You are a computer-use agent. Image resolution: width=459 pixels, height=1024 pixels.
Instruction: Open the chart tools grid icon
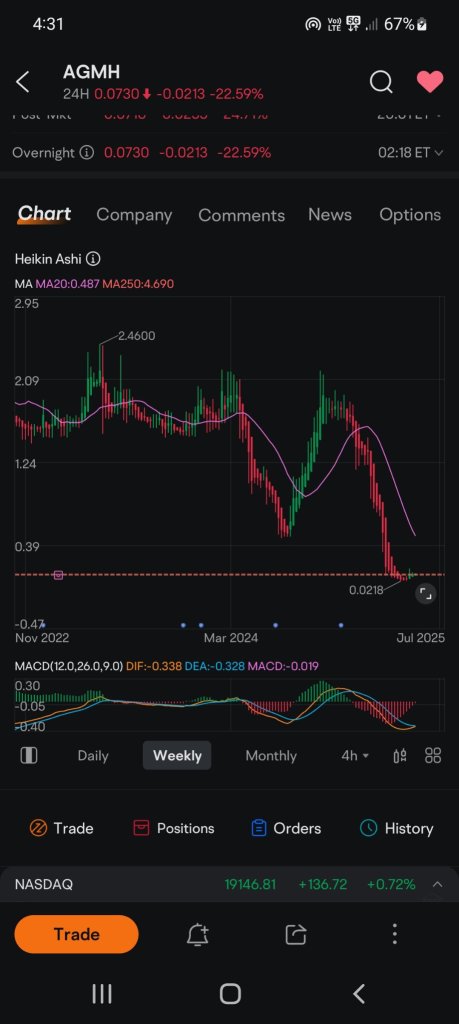433,756
